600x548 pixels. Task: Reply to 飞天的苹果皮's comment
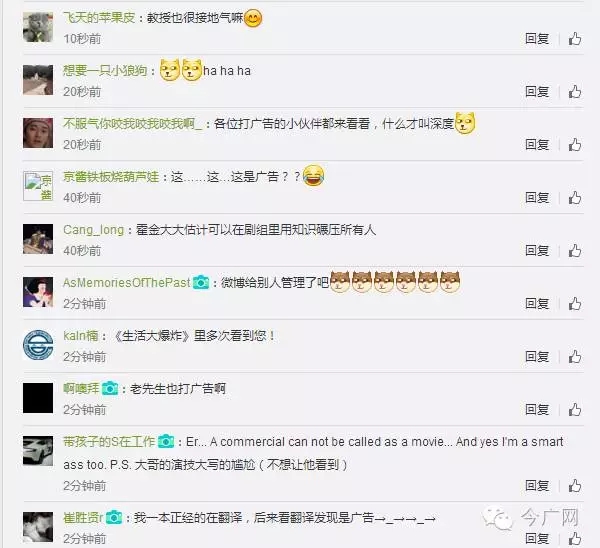537,39
